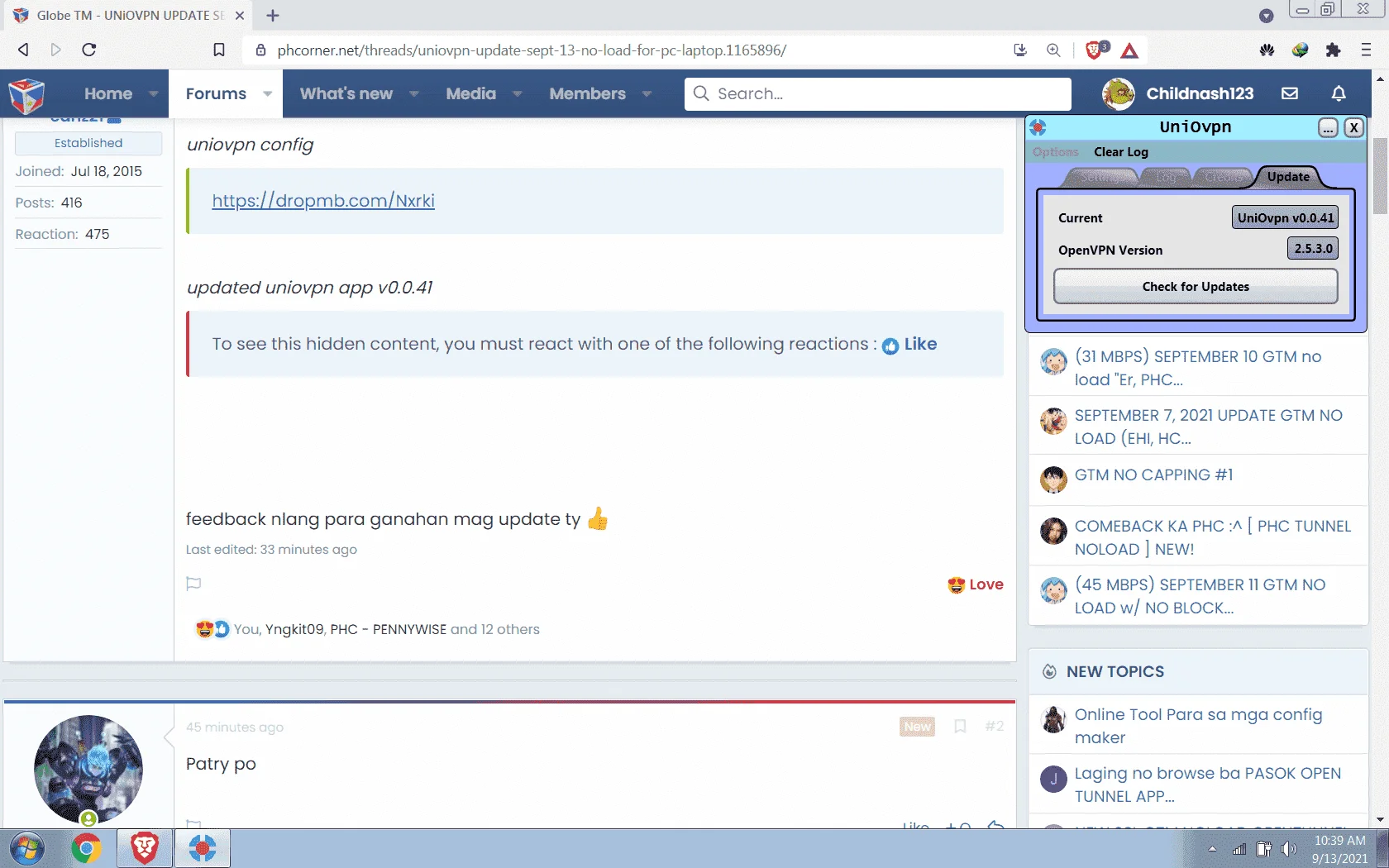Expand the Home menu dropdown arrow
The image size is (1389, 868).
pos(154,93)
